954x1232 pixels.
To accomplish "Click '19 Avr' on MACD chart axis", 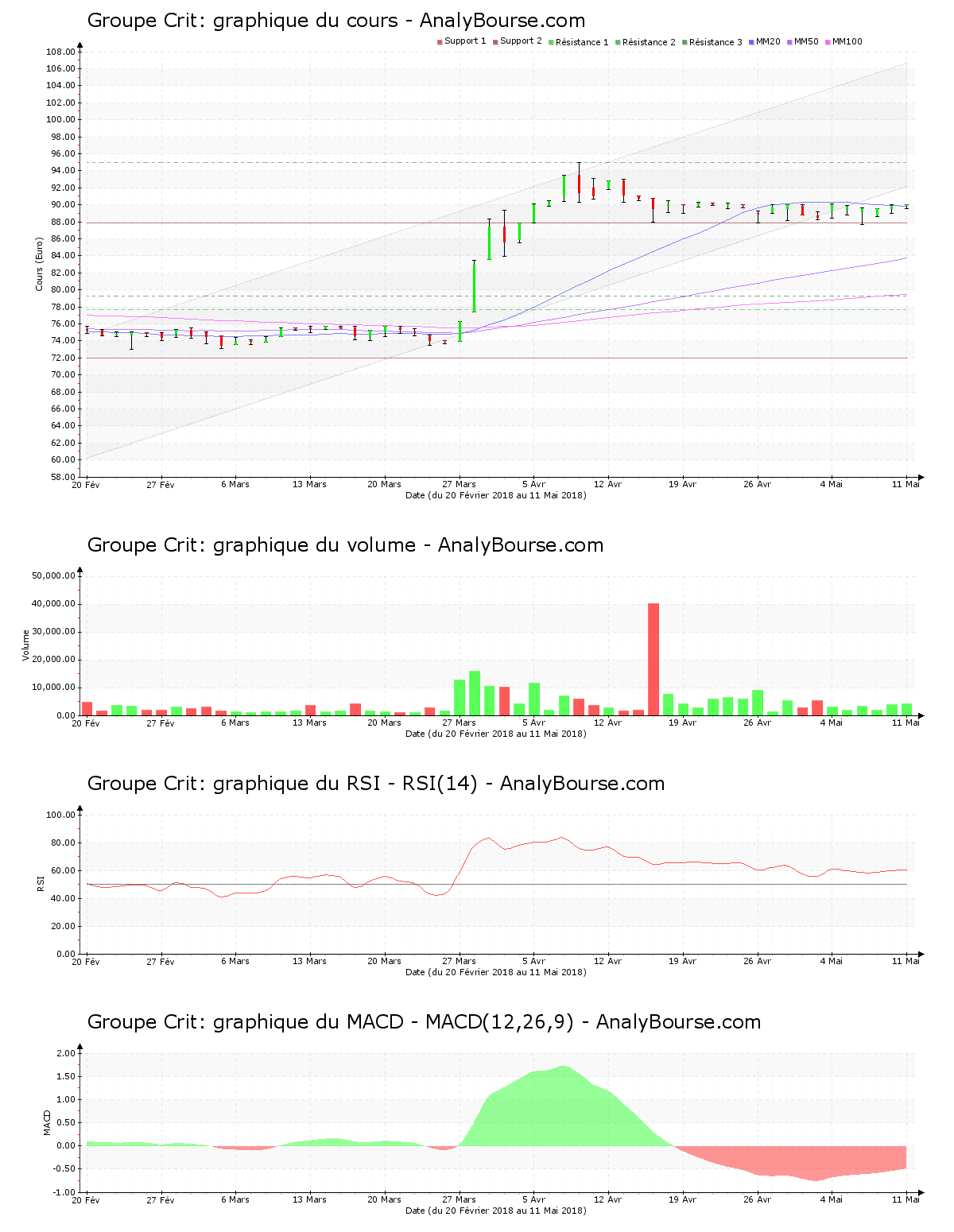I will (x=682, y=1199).
